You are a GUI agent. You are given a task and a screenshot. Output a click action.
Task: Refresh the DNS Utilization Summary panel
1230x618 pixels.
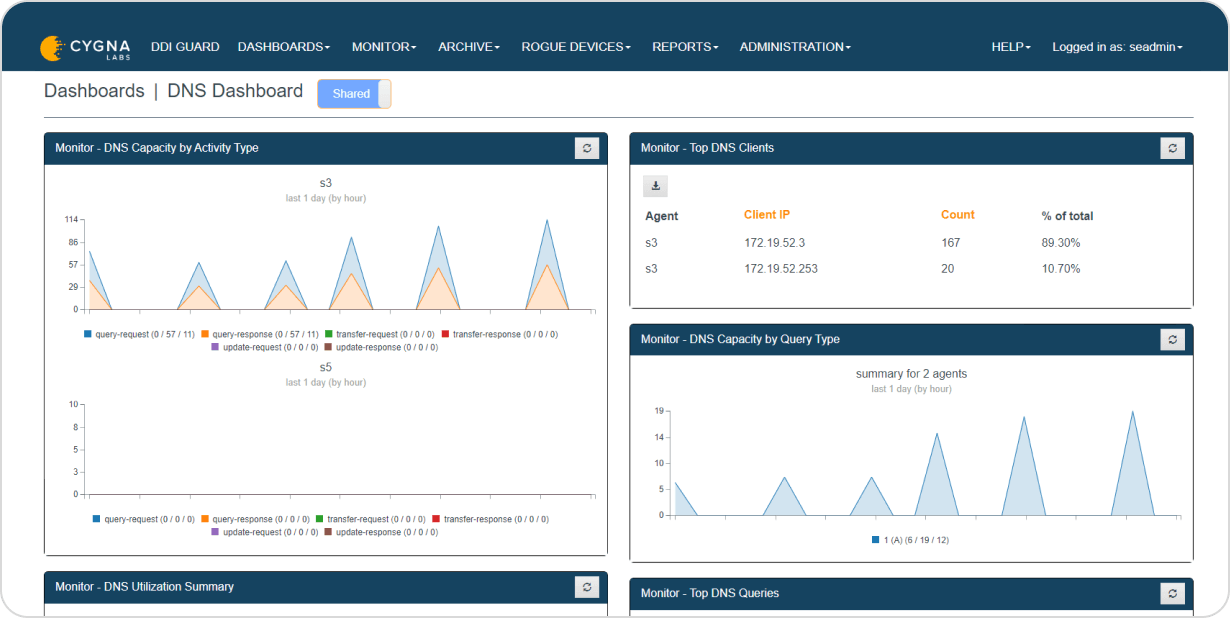587,587
